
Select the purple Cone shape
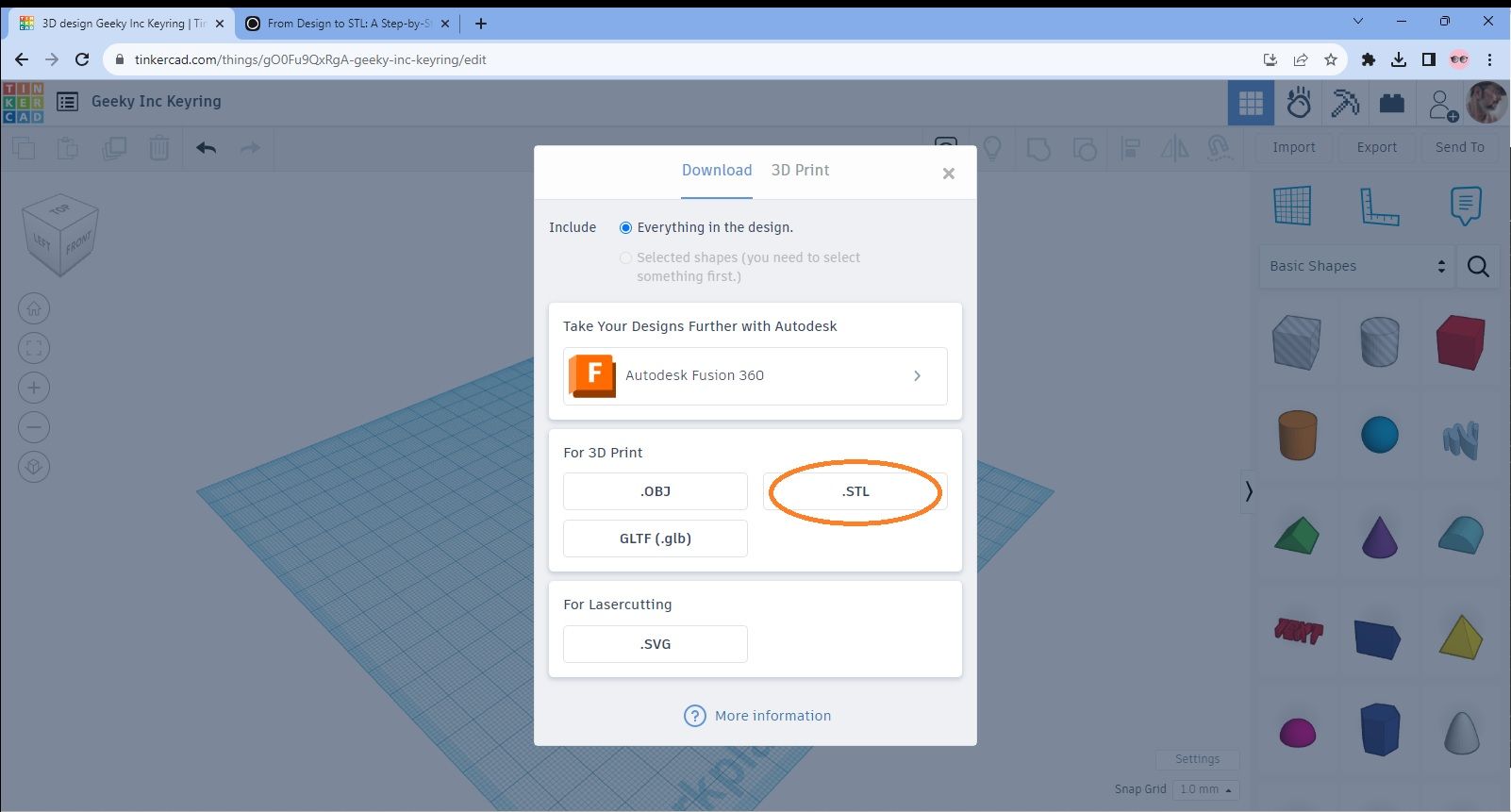point(1380,537)
